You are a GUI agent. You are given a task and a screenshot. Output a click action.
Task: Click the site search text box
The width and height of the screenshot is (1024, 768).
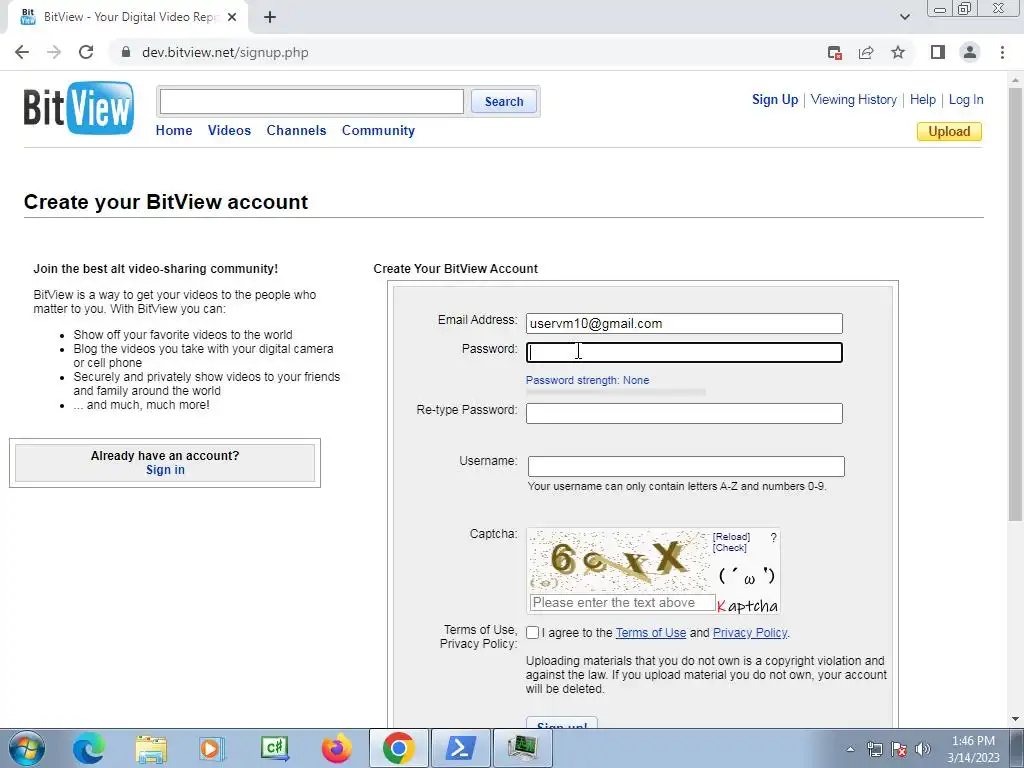click(x=312, y=101)
